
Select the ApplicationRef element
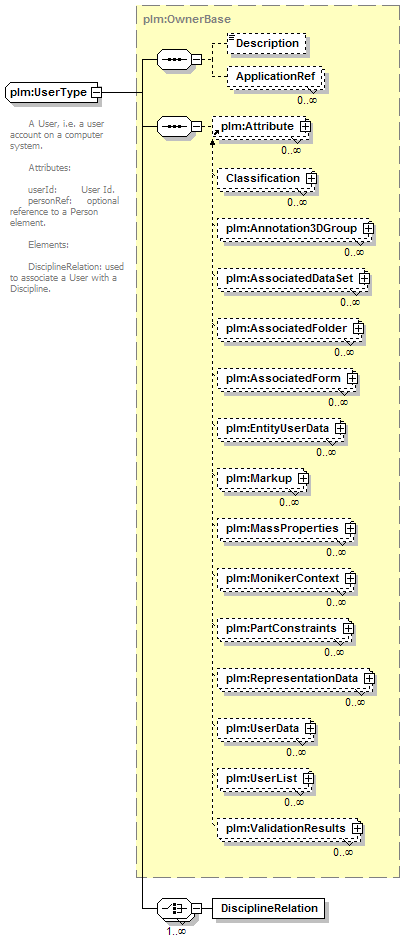point(276,77)
